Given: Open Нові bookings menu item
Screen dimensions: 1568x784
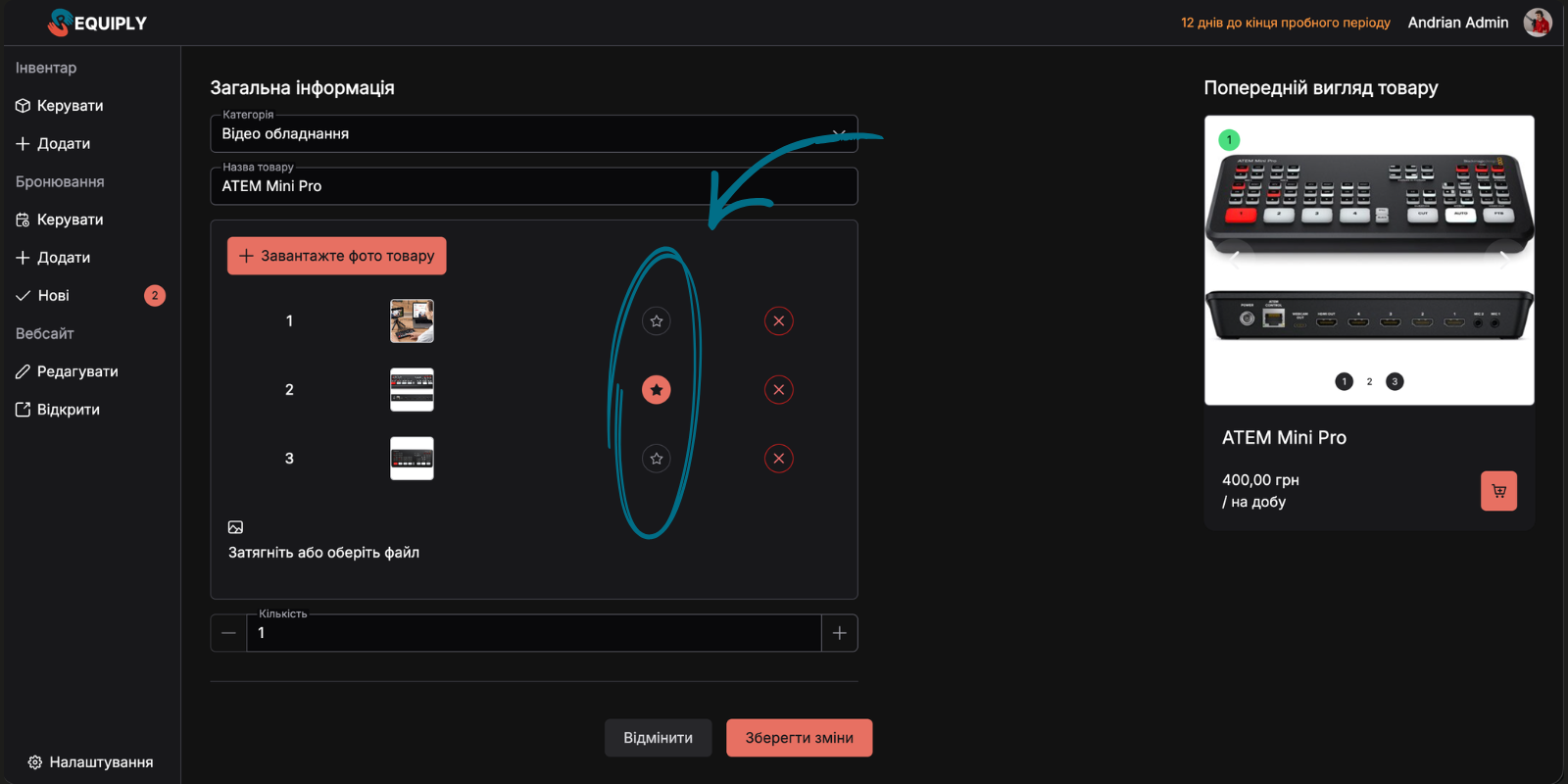Looking at the screenshot, I should click(54, 295).
